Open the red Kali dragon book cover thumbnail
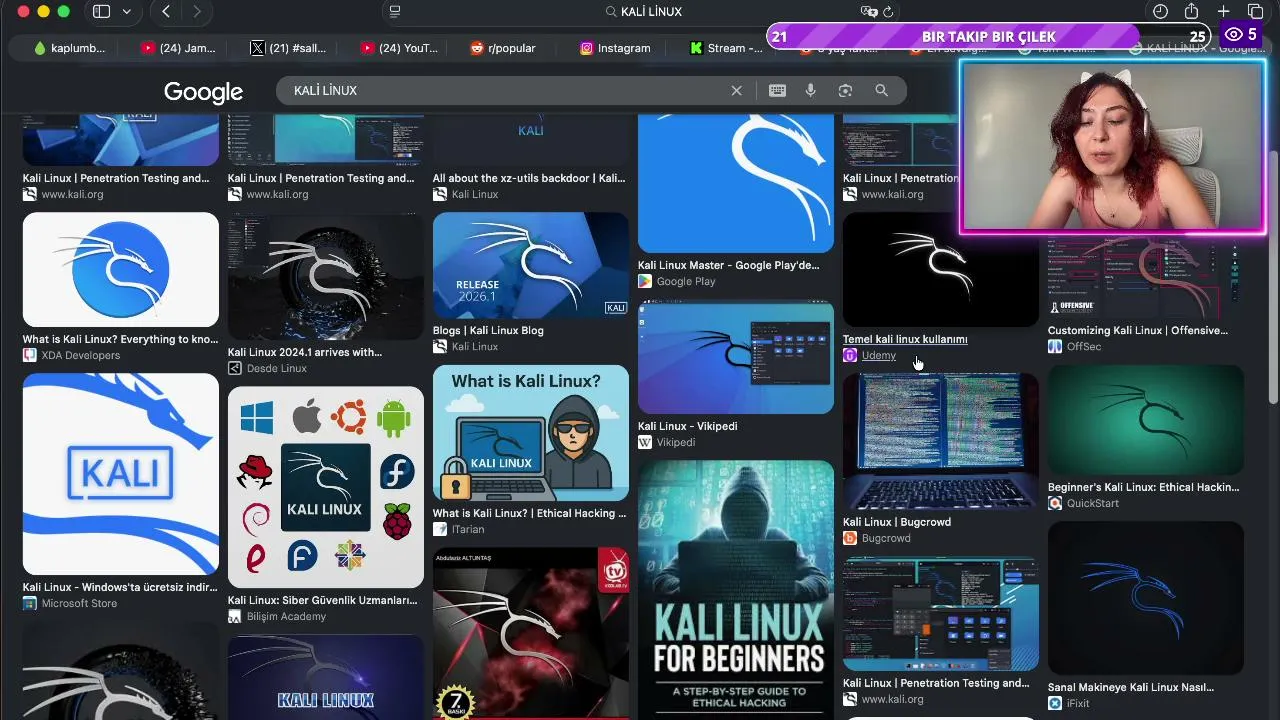This screenshot has width=1280, height=720. click(x=531, y=633)
